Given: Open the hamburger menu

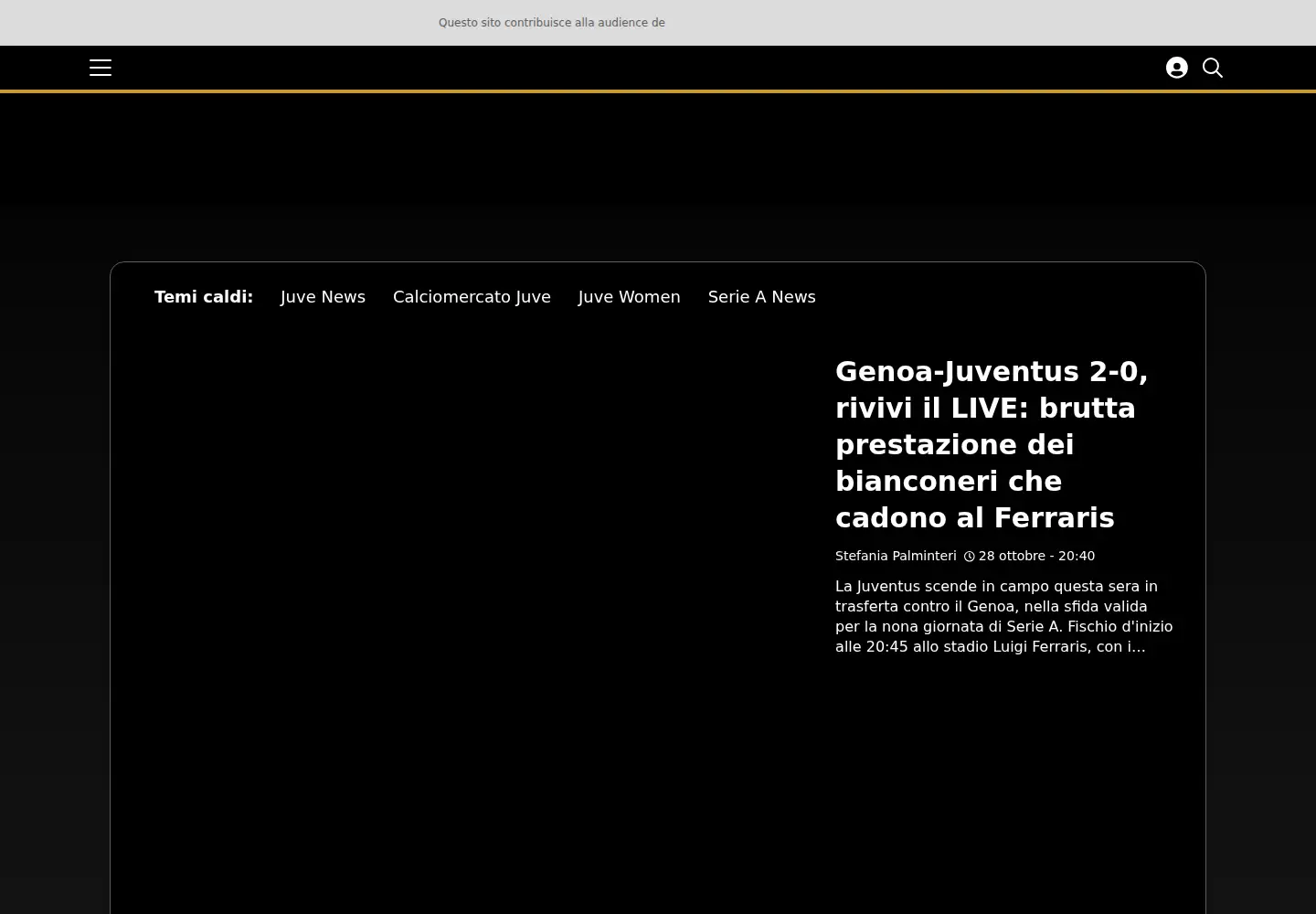Looking at the screenshot, I should (101, 68).
